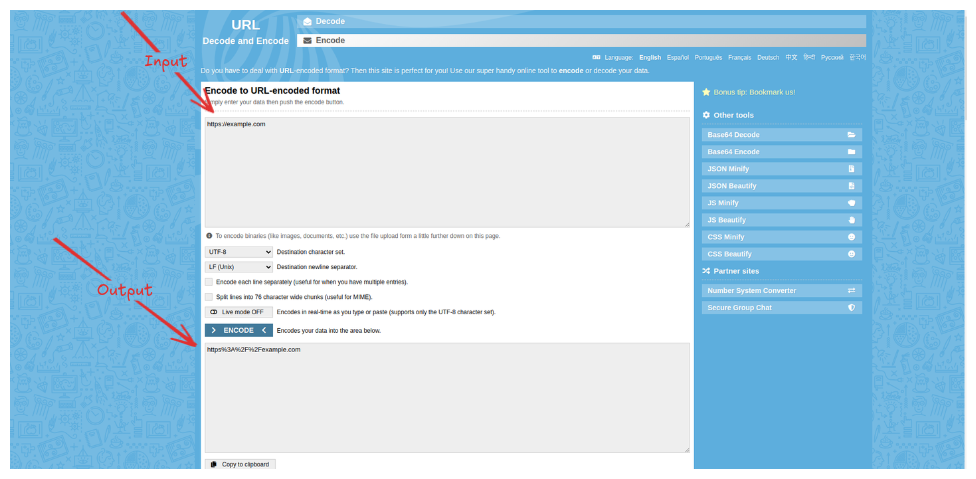This screenshot has width=976, height=479.
Task: Enable Split lines into 76 character chunks
Action: click(209, 297)
